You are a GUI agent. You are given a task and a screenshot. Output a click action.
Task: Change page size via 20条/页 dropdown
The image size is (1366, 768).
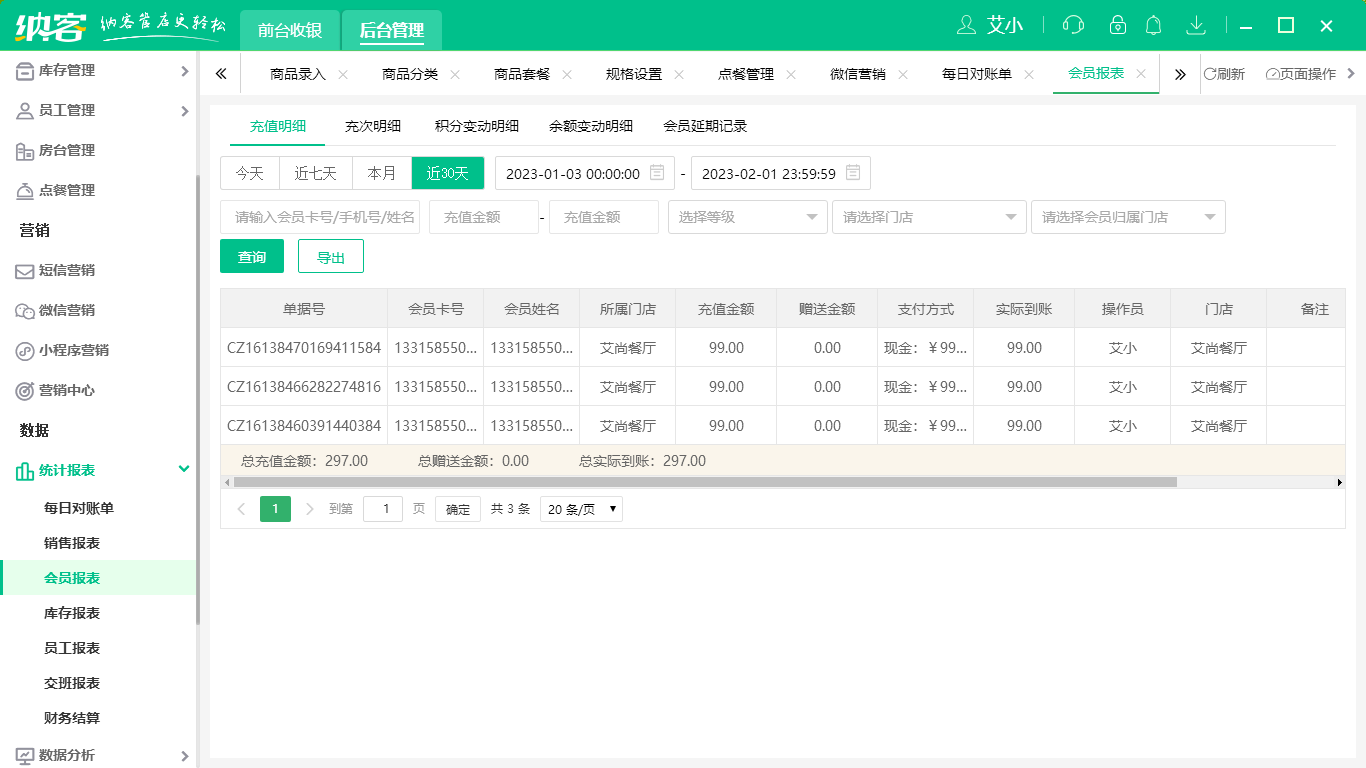(x=580, y=508)
